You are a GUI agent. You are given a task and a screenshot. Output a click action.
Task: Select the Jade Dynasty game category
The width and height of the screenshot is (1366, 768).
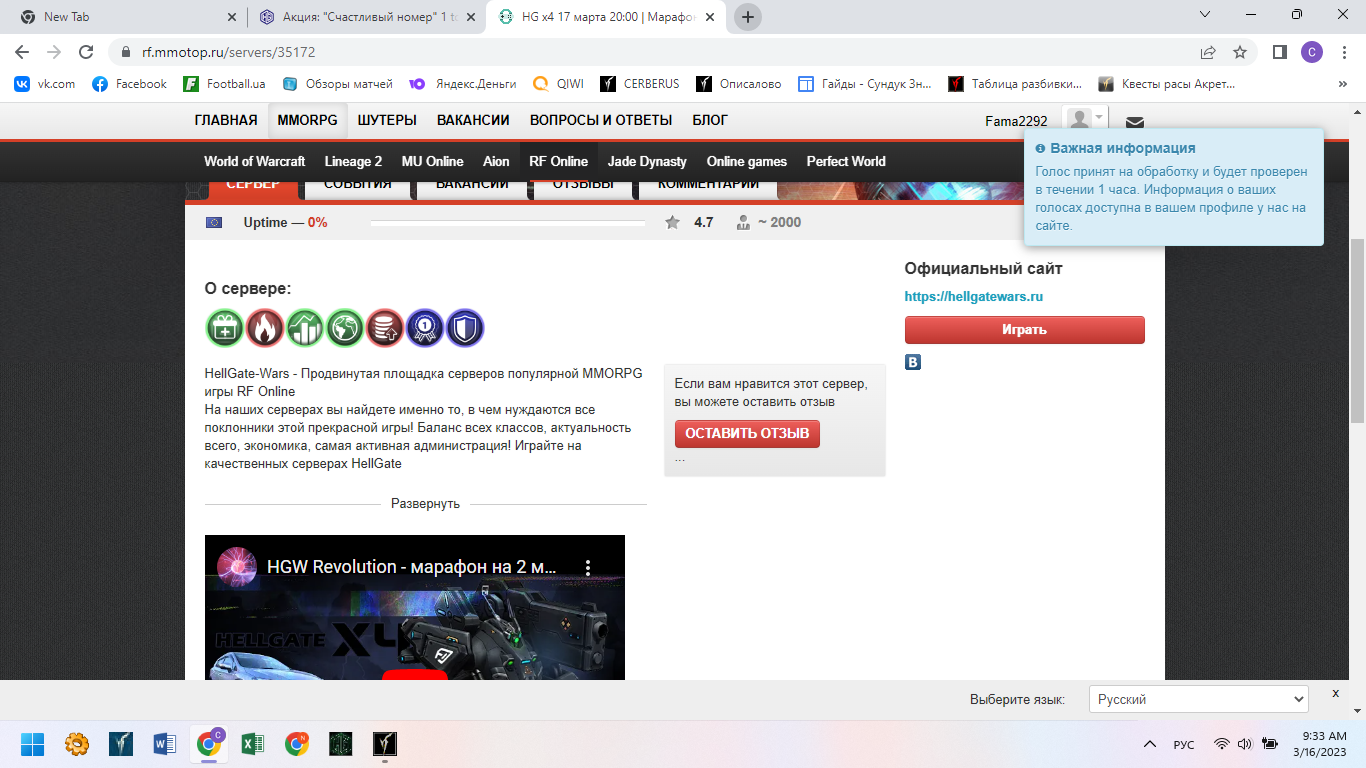[x=647, y=161]
